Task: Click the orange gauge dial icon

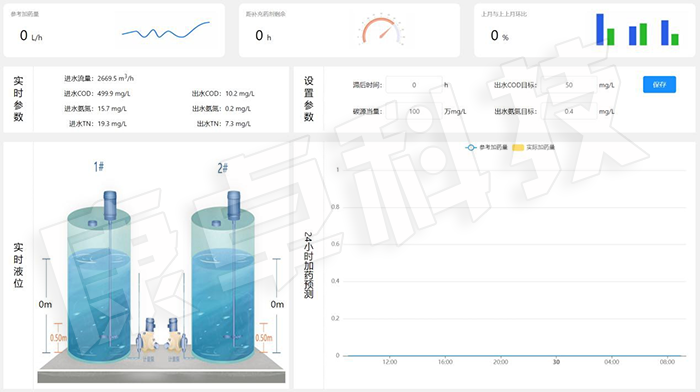Action: tap(381, 30)
